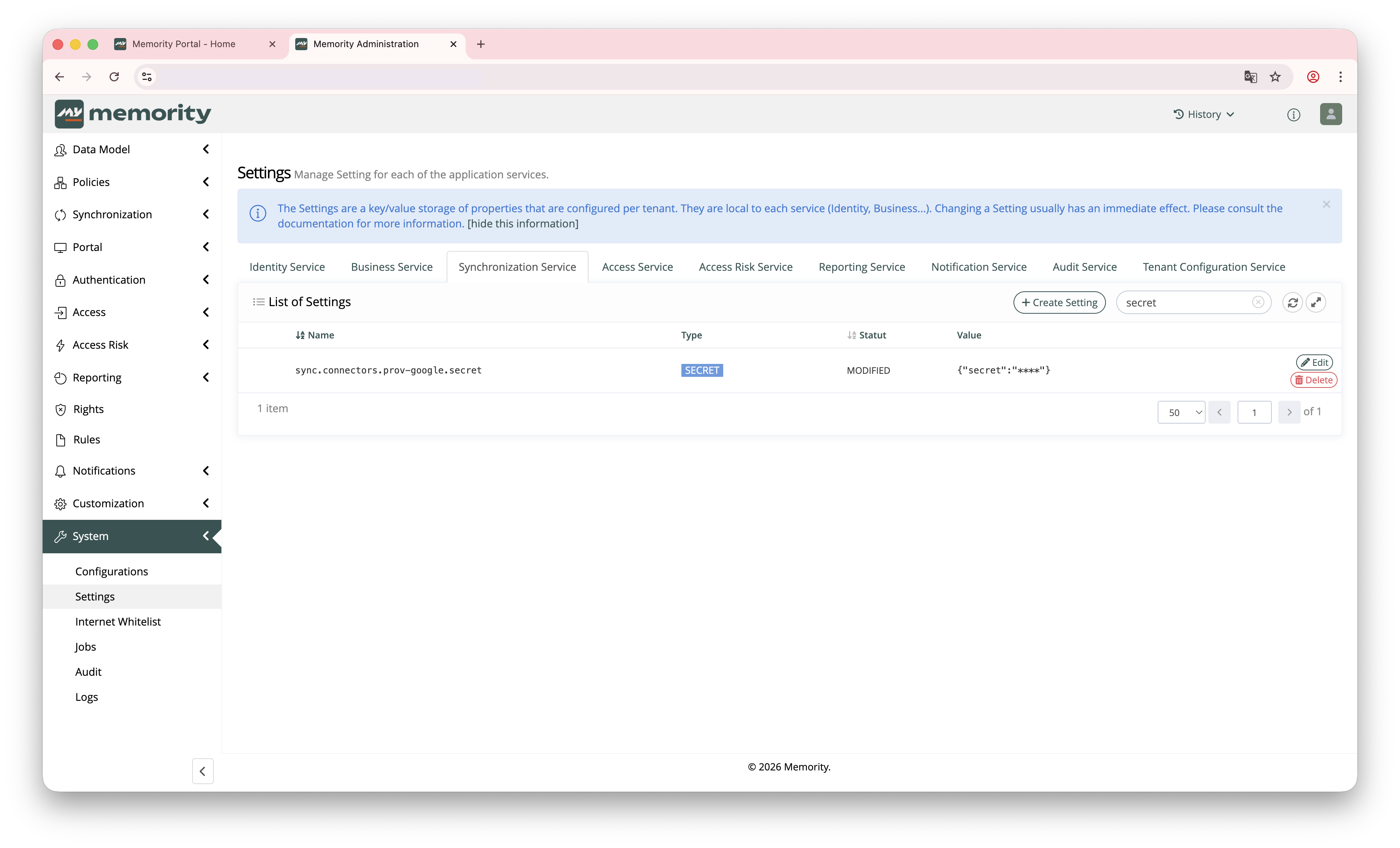
Task: Open Jobs under System
Action: click(x=85, y=646)
